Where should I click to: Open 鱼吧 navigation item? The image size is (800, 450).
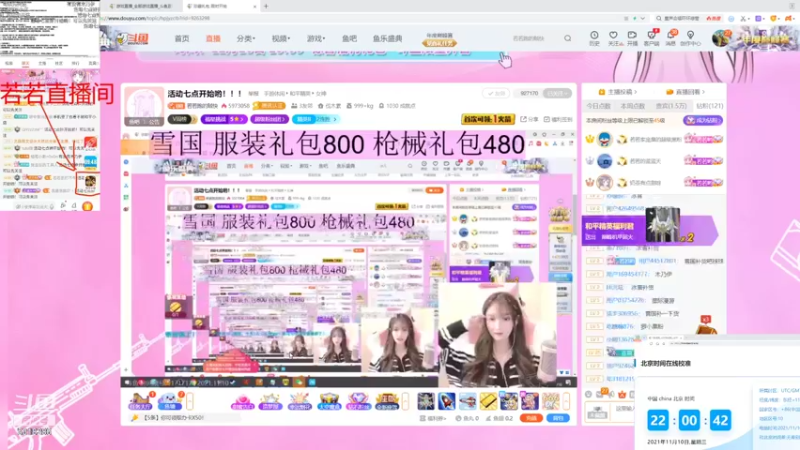(349, 39)
